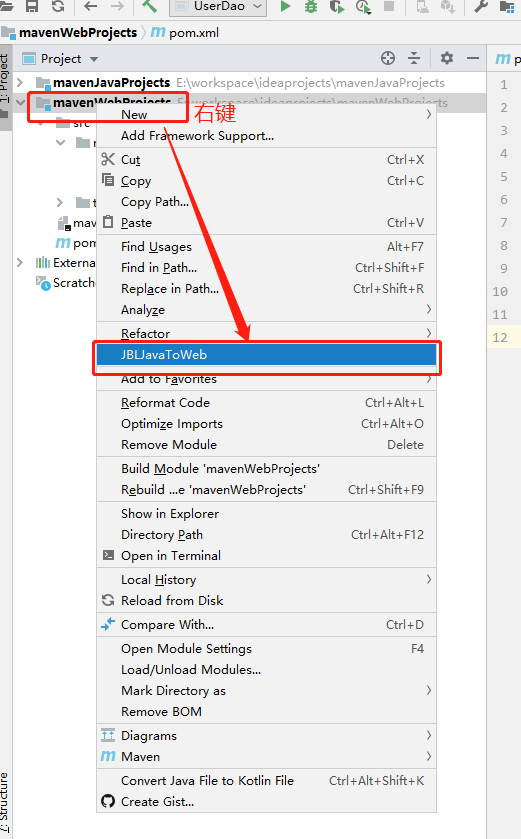Image resolution: width=521 pixels, height=839 pixels.
Task: Click the Locate file crosshair icon
Action: (x=388, y=58)
